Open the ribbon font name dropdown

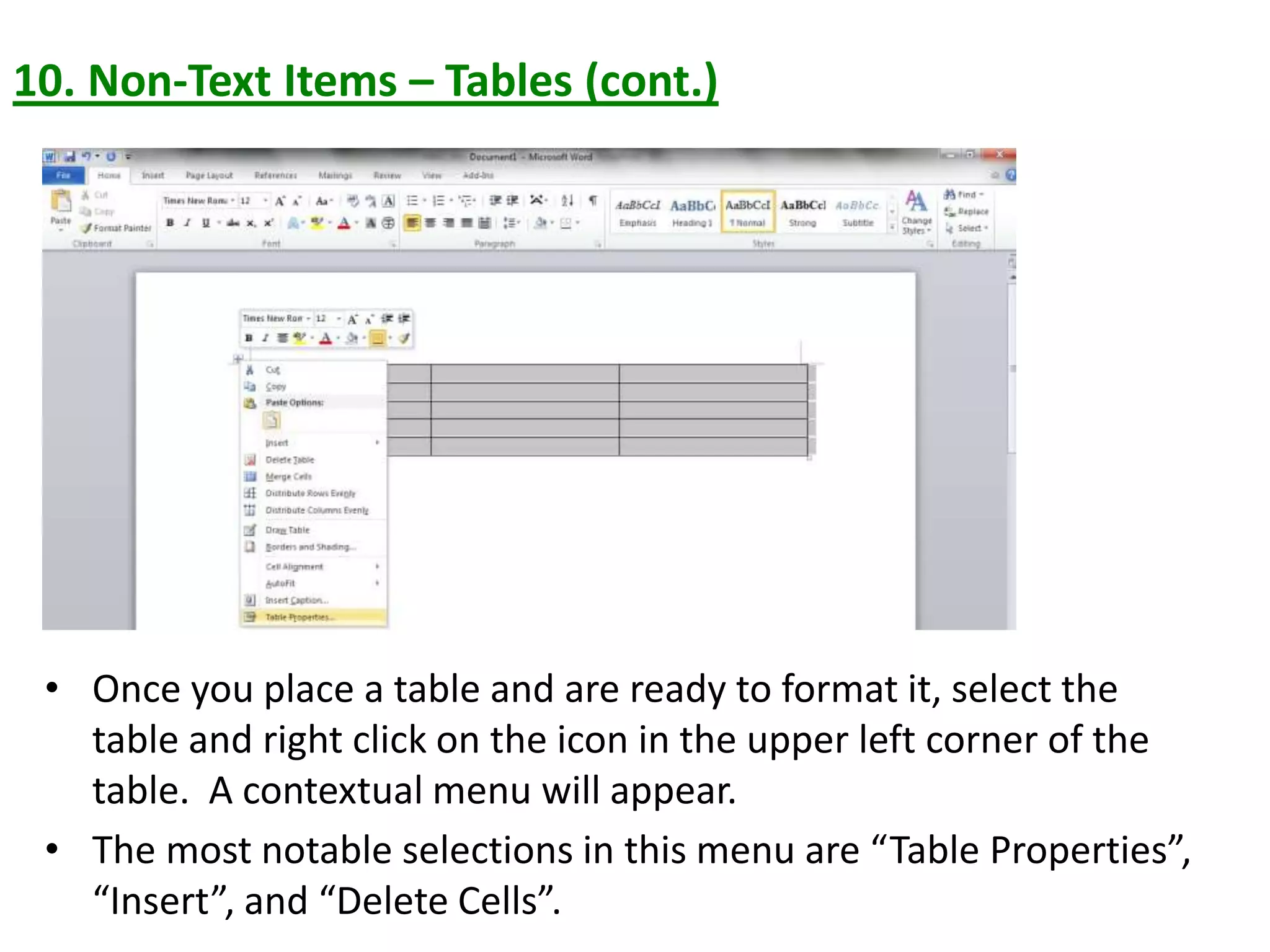pos(233,201)
